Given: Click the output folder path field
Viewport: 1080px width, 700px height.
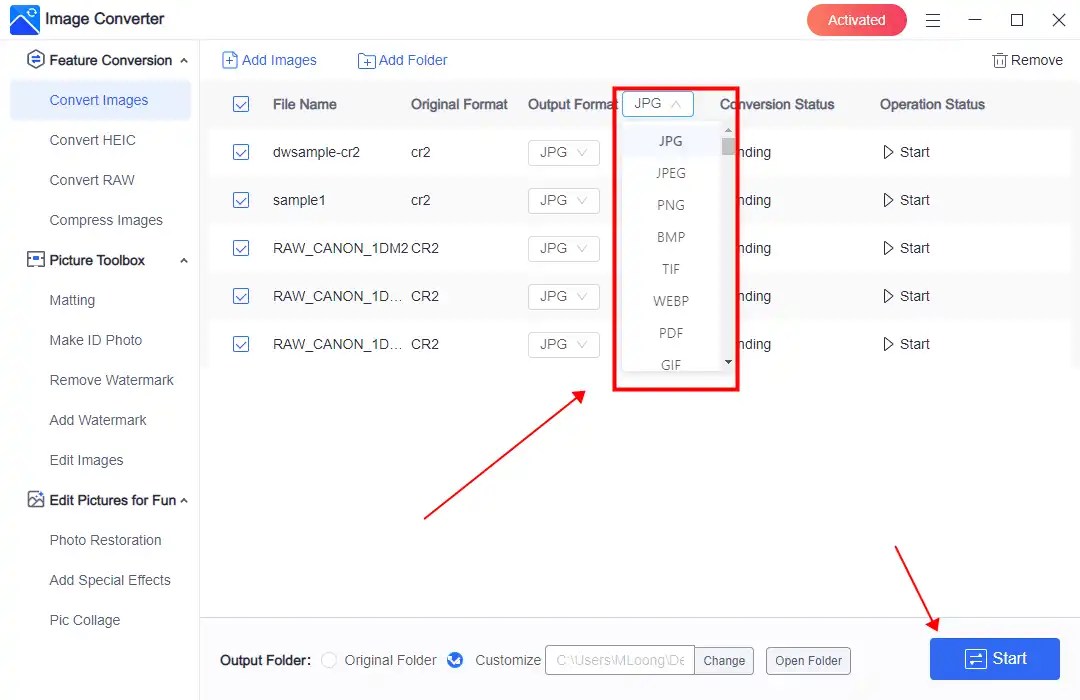Looking at the screenshot, I should point(619,660).
